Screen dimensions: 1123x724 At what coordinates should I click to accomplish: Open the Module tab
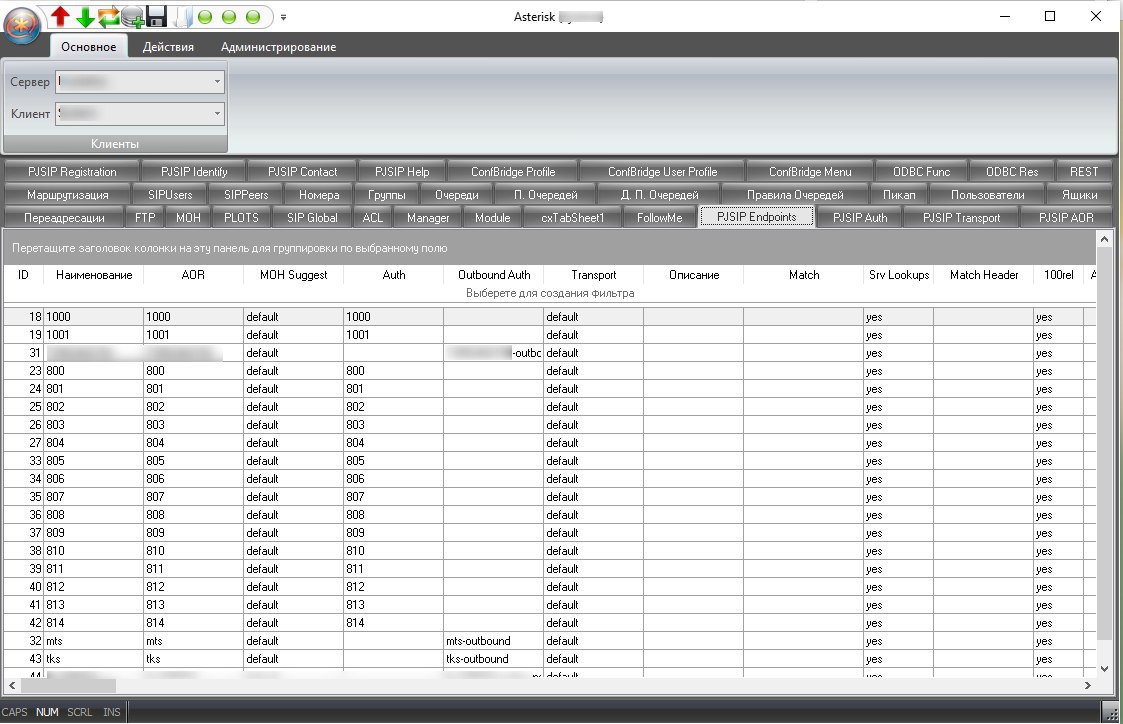coord(493,218)
